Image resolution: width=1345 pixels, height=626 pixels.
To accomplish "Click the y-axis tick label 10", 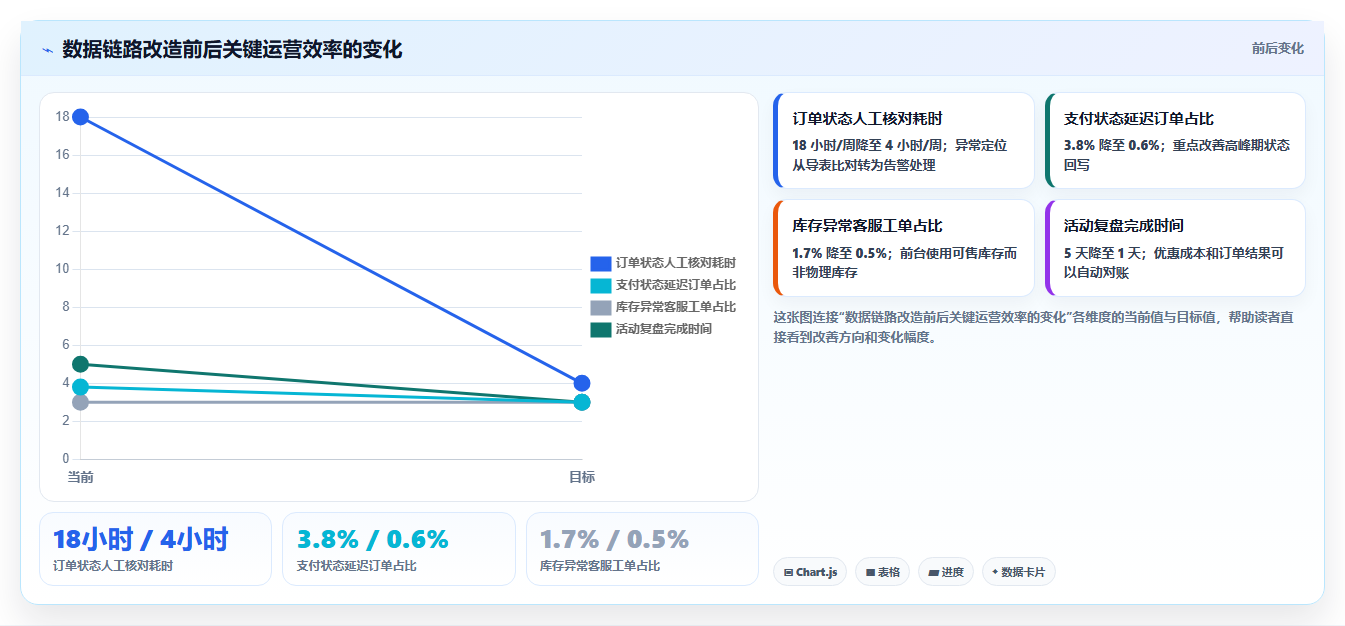I will coord(62,269).
